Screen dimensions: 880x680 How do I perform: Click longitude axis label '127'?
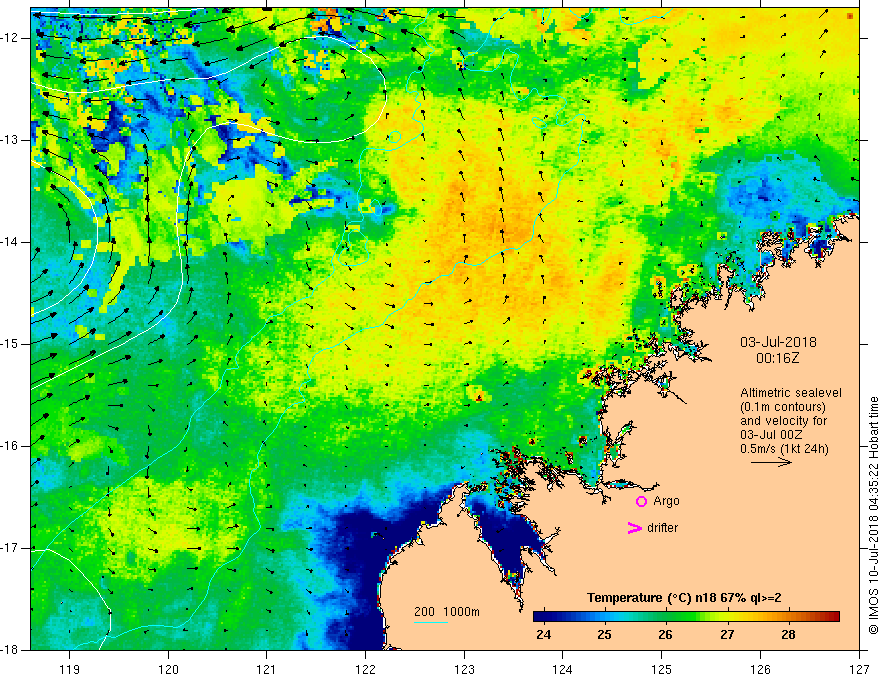point(859,669)
